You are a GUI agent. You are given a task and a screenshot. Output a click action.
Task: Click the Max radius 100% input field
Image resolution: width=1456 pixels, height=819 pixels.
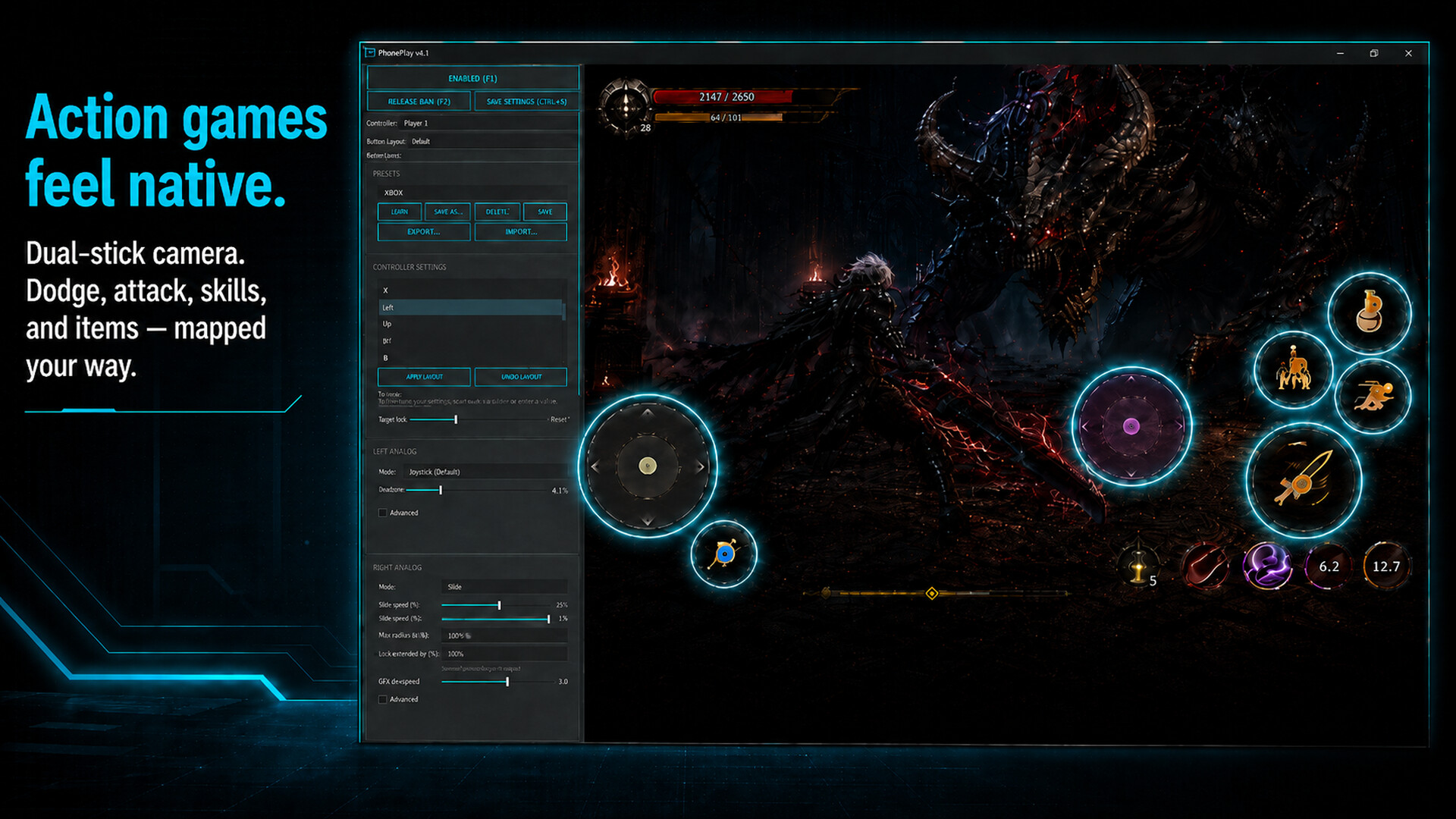[504, 635]
